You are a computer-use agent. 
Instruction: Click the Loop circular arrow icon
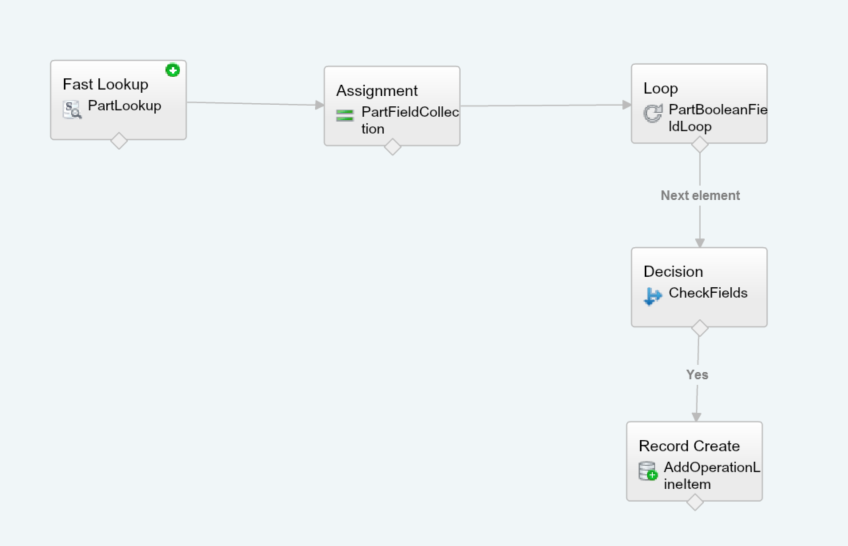pos(653,114)
